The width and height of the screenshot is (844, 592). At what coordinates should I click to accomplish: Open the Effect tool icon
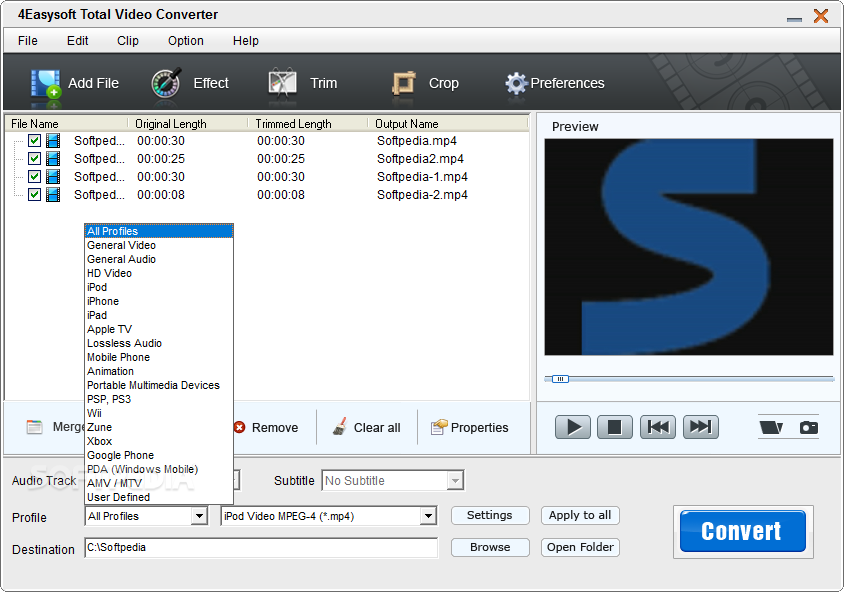tap(166, 83)
